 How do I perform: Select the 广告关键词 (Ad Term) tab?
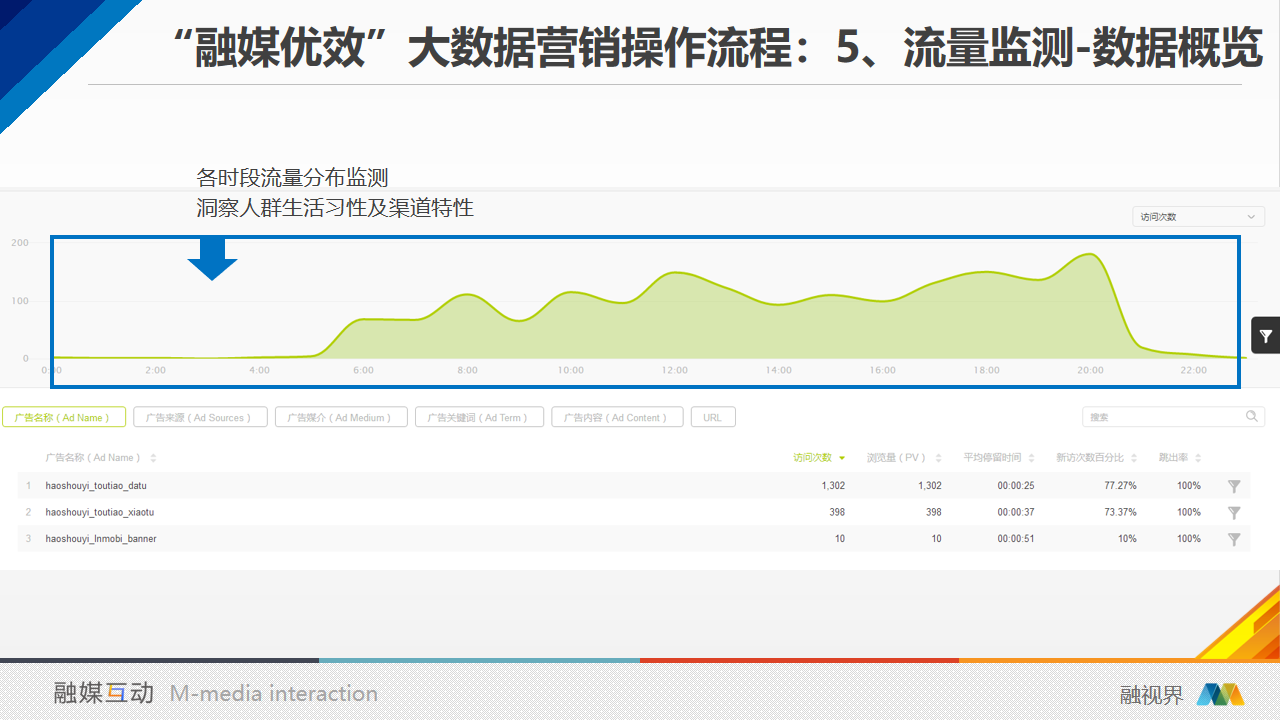pos(479,417)
